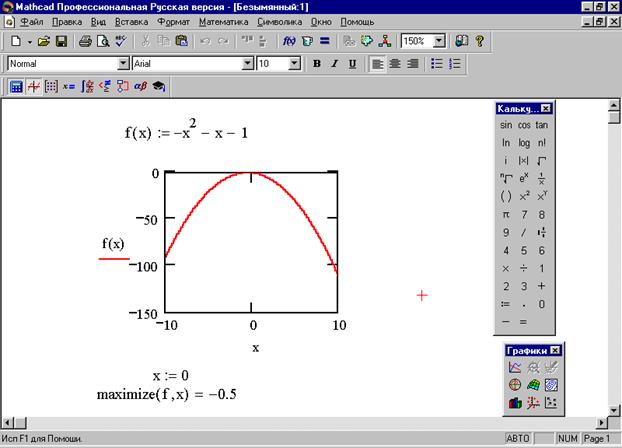The height and width of the screenshot is (448, 622).
Task: Align text right
Action: coord(413,63)
